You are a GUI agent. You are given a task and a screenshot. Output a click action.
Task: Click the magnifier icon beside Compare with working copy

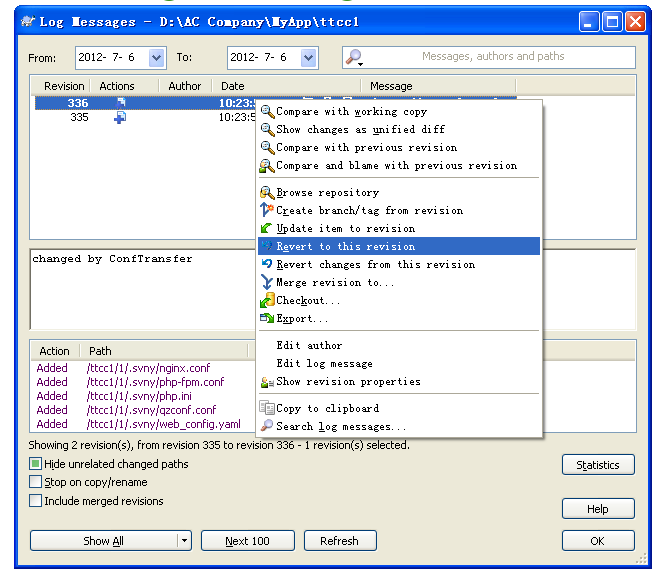(x=267, y=112)
